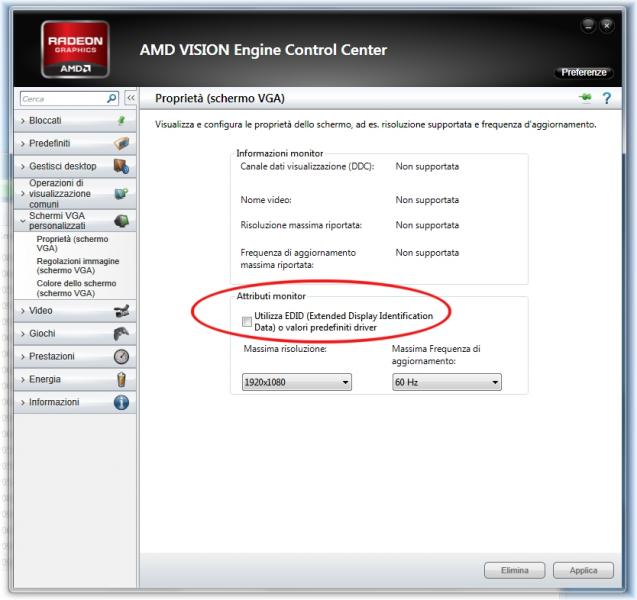Screen dimensions: 637x600
Task: Click the Bloccati pin icon
Action: click(x=121, y=120)
